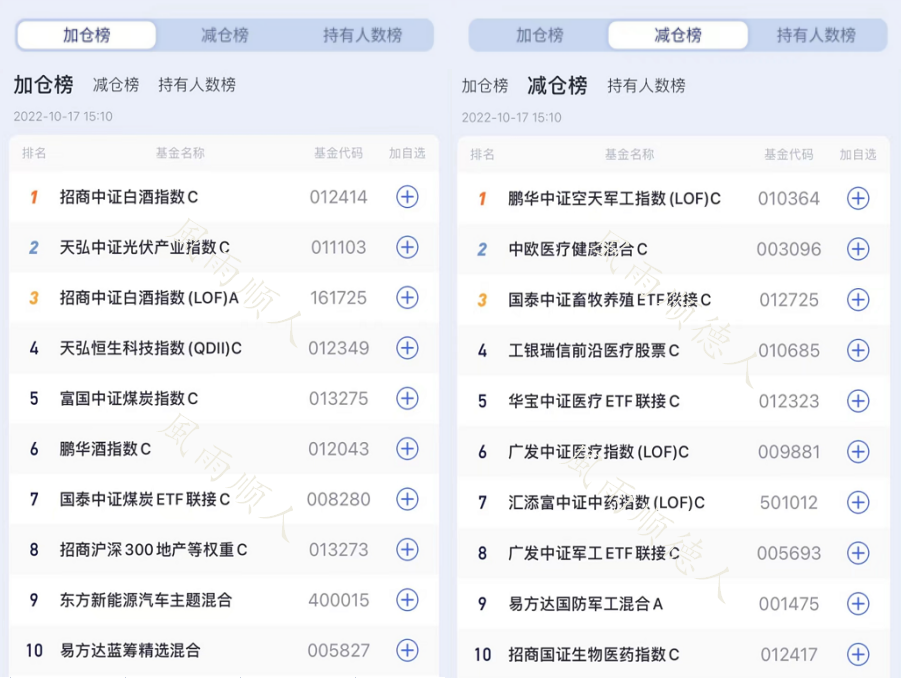Add 招商国证生物医药指数C to watchlist
The height and width of the screenshot is (678, 901).
[858, 654]
